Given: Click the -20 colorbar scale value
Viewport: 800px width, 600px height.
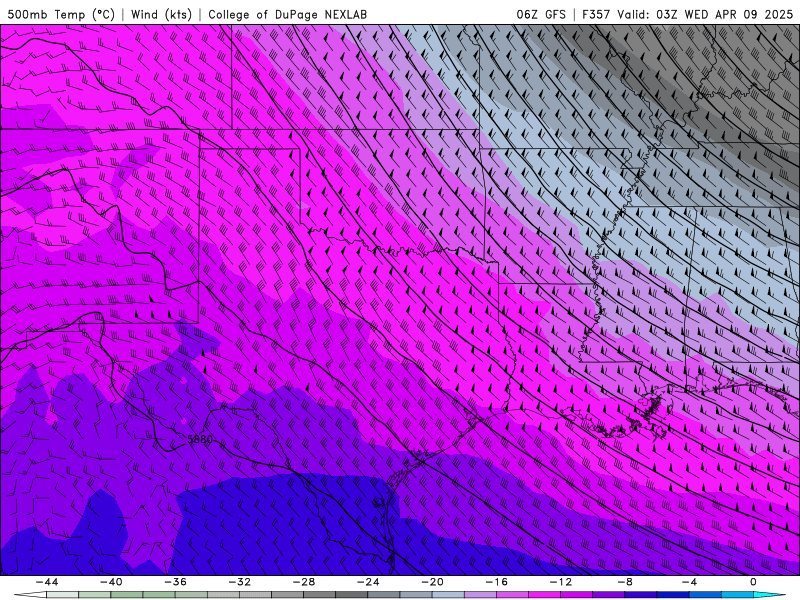Looking at the screenshot, I should click(x=432, y=582).
